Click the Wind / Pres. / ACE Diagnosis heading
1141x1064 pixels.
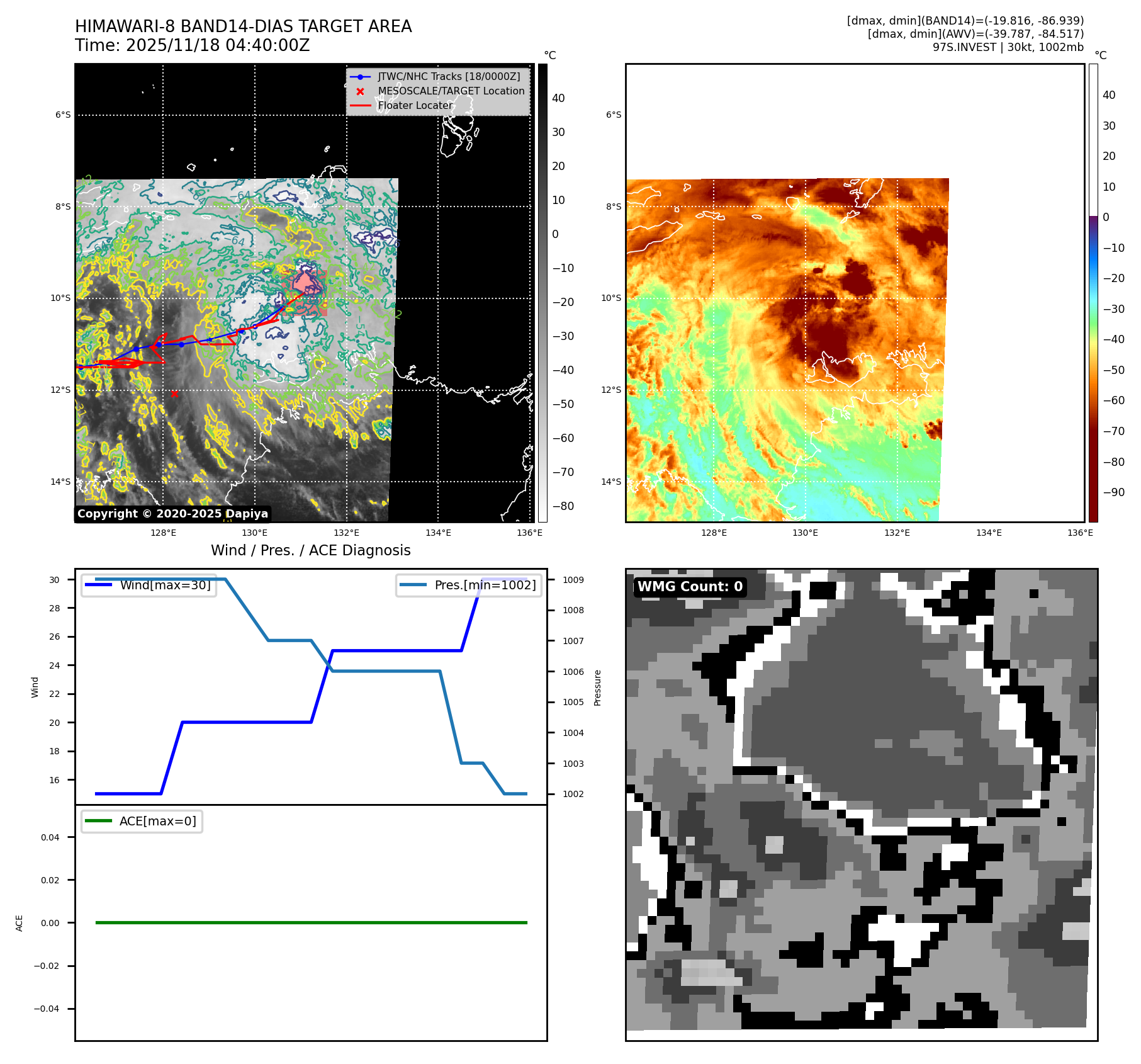[x=310, y=550]
